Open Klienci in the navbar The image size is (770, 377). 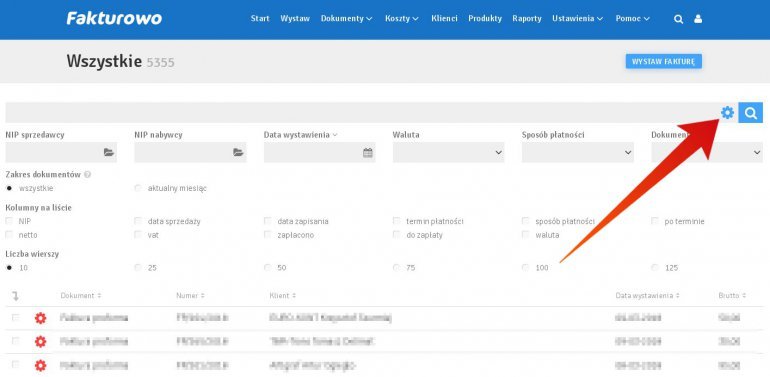click(444, 19)
